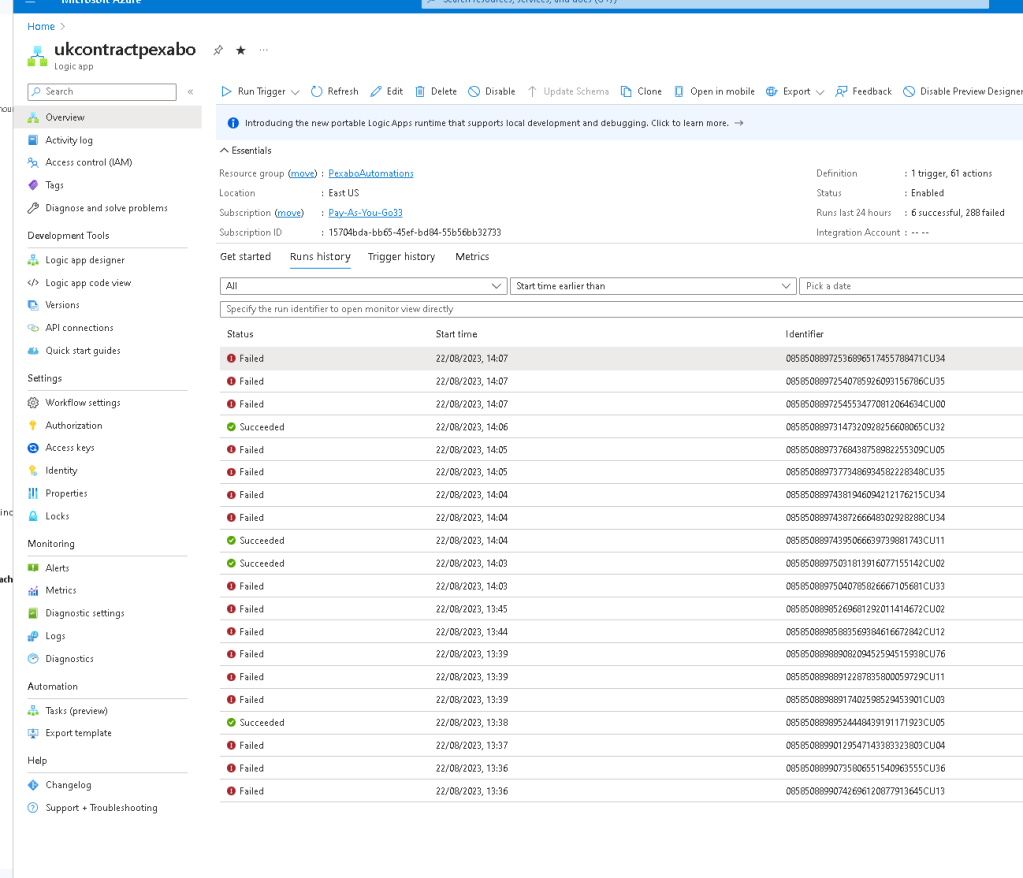Click the Edit pencil button
This screenshot has width=1023, height=878.
tap(386, 91)
